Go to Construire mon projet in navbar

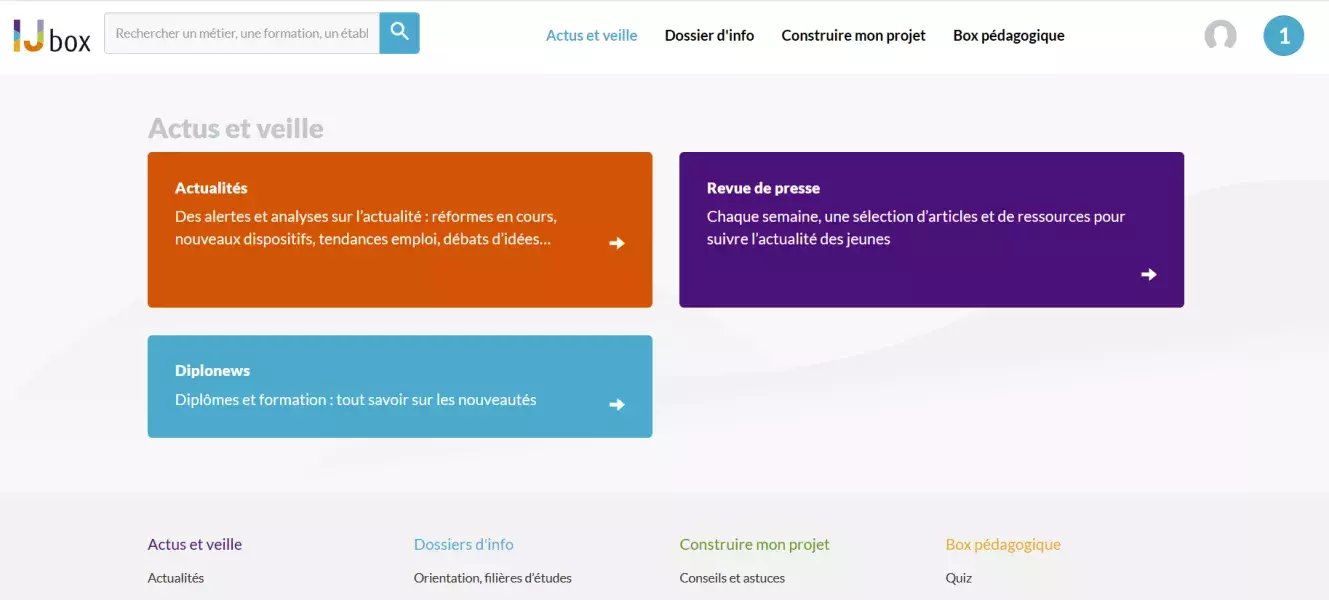tap(853, 36)
